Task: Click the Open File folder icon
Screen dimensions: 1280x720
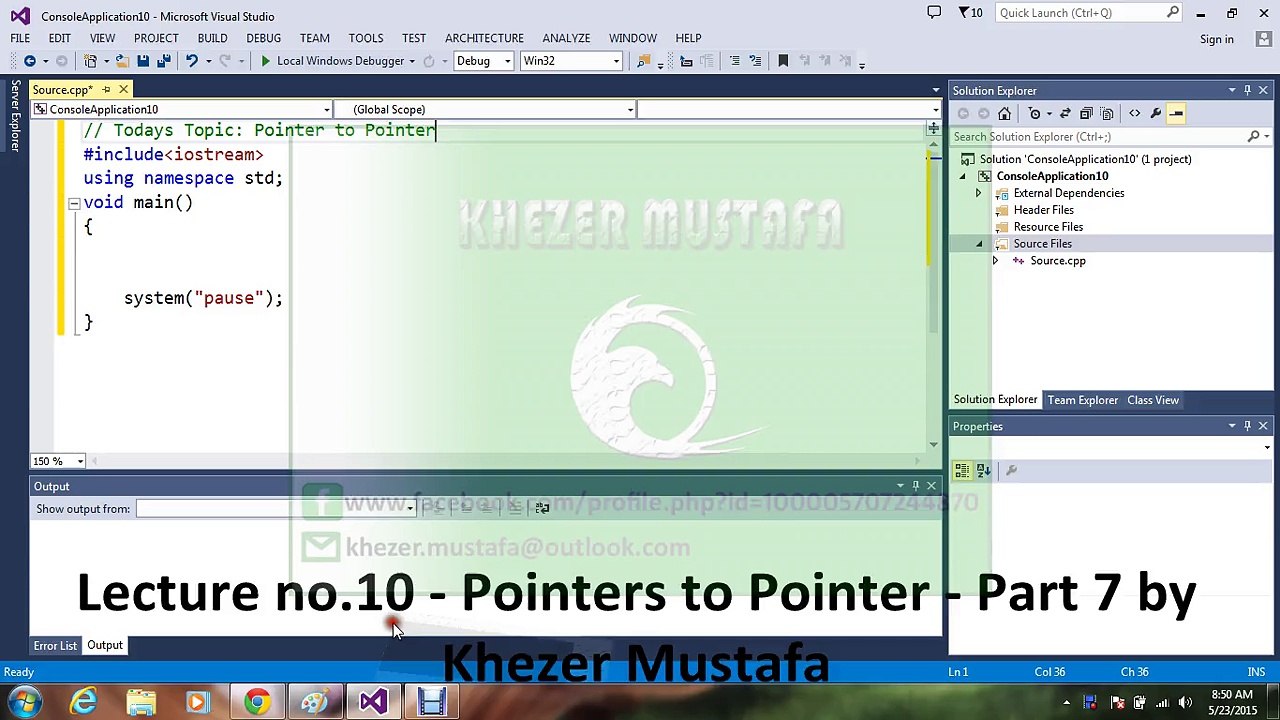Action: point(122,61)
